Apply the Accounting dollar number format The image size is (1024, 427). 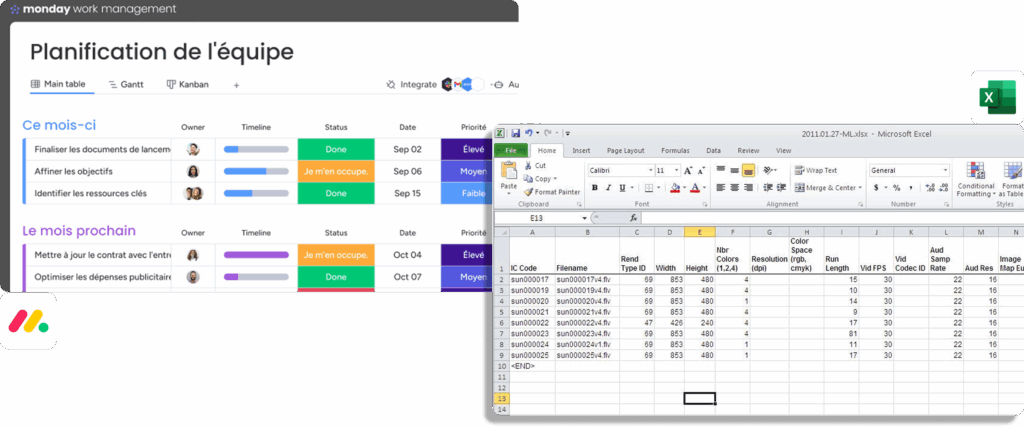pyautogui.click(x=876, y=188)
